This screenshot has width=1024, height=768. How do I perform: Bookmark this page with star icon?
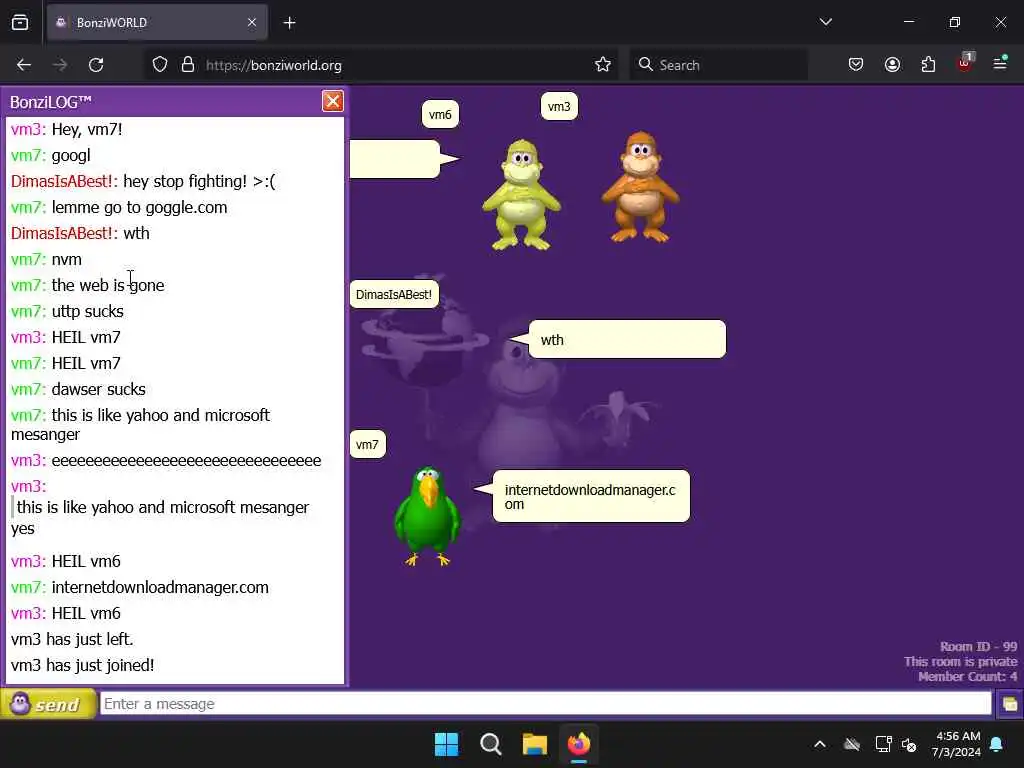[x=603, y=65]
